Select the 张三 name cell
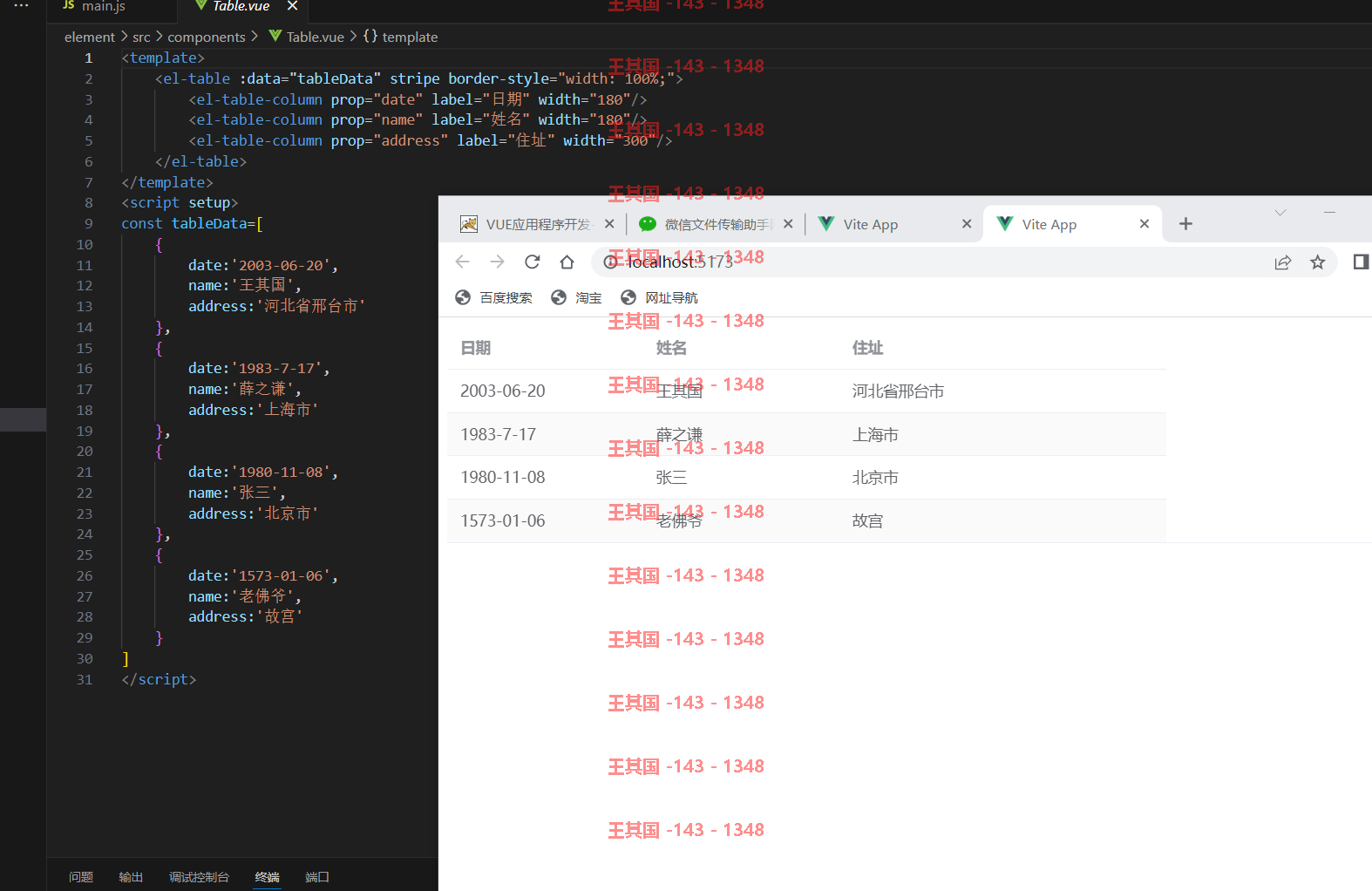 (x=672, y=478)
